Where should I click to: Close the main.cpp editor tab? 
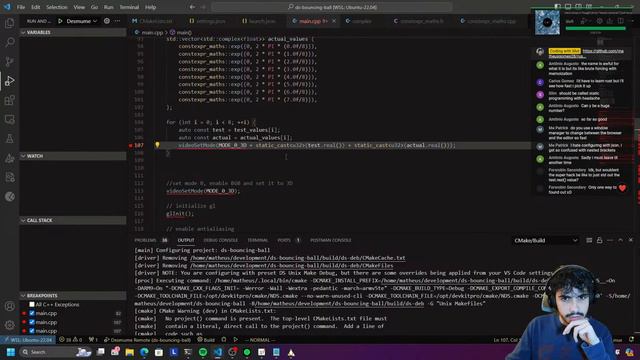334,21
